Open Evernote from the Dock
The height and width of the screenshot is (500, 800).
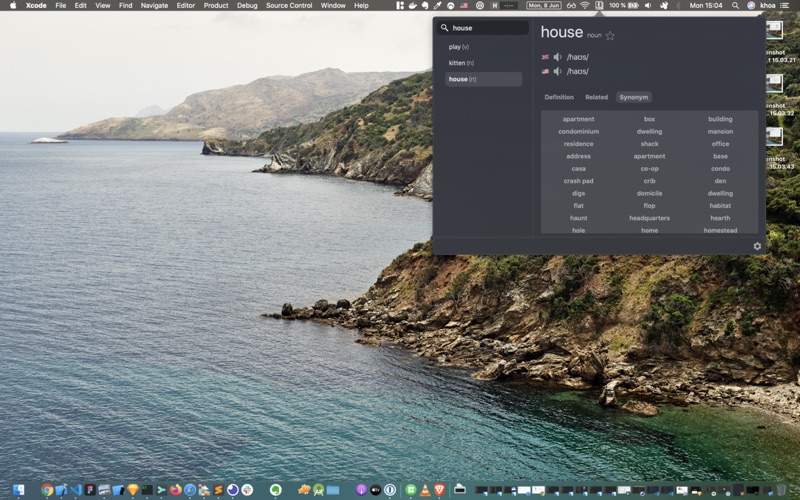click(276, 490)
